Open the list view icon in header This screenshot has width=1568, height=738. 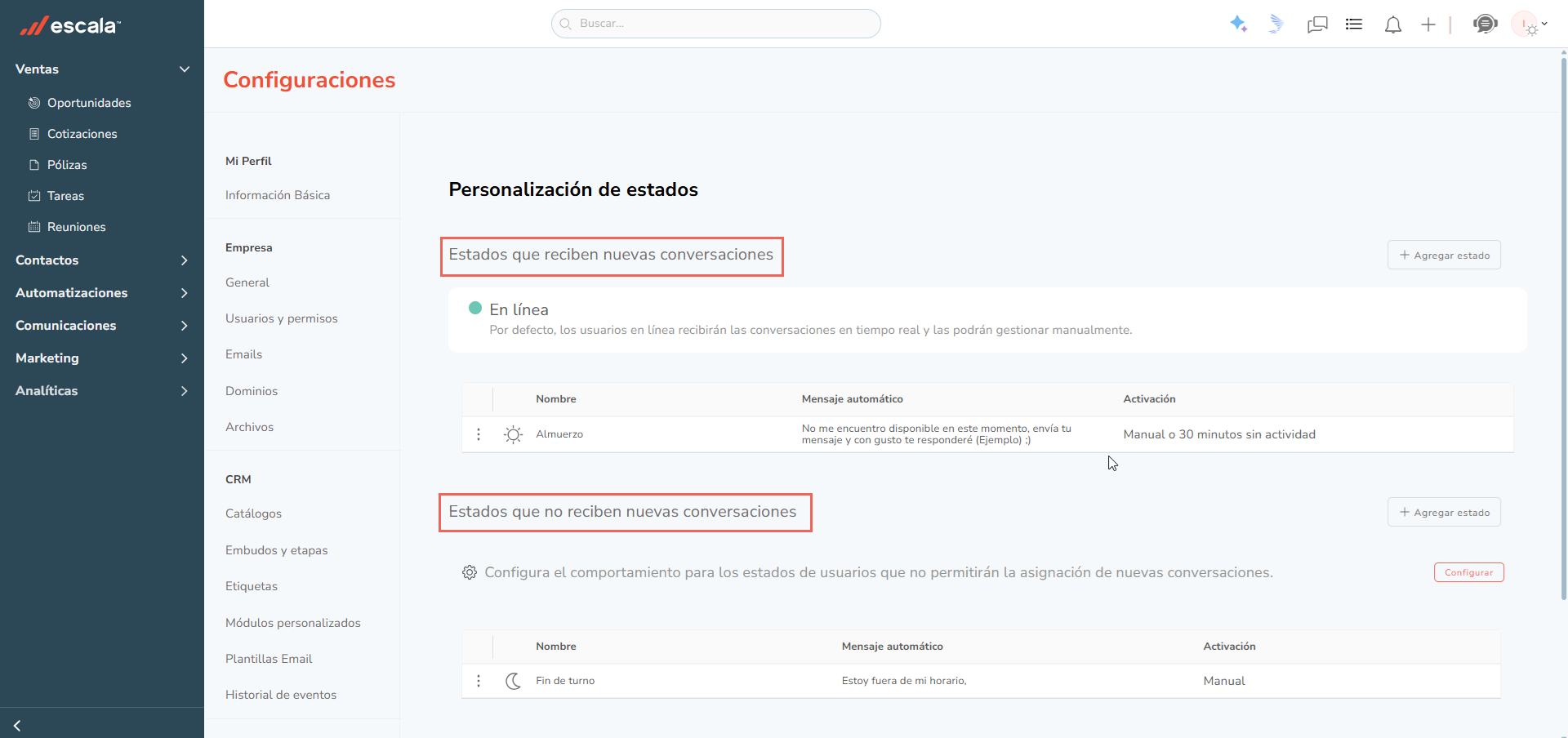coord(1354,24)
